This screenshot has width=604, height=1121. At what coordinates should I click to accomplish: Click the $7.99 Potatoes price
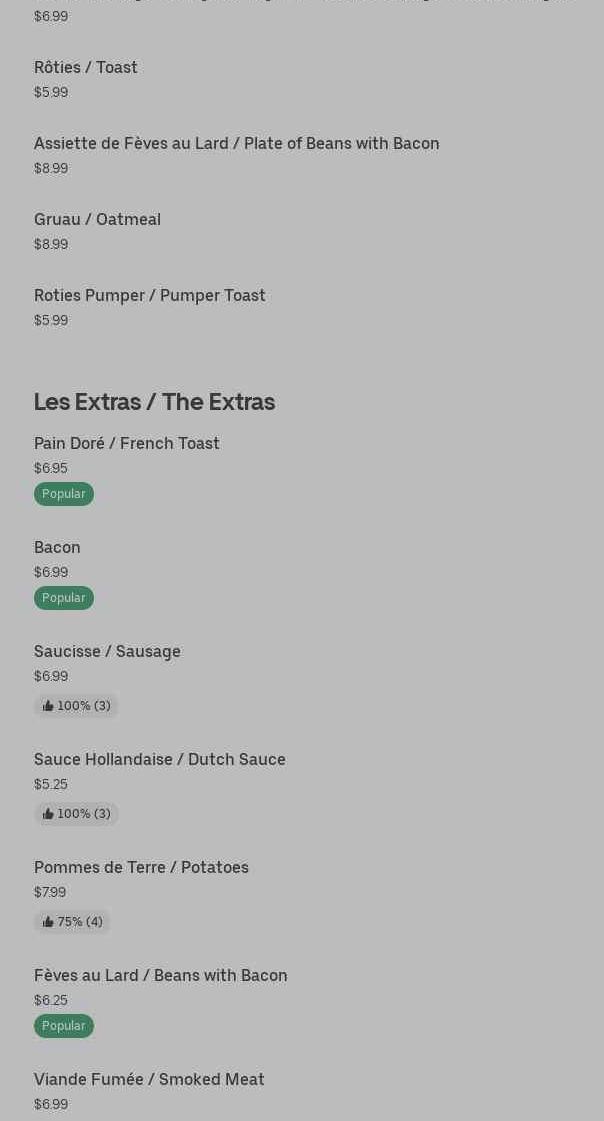50,892
